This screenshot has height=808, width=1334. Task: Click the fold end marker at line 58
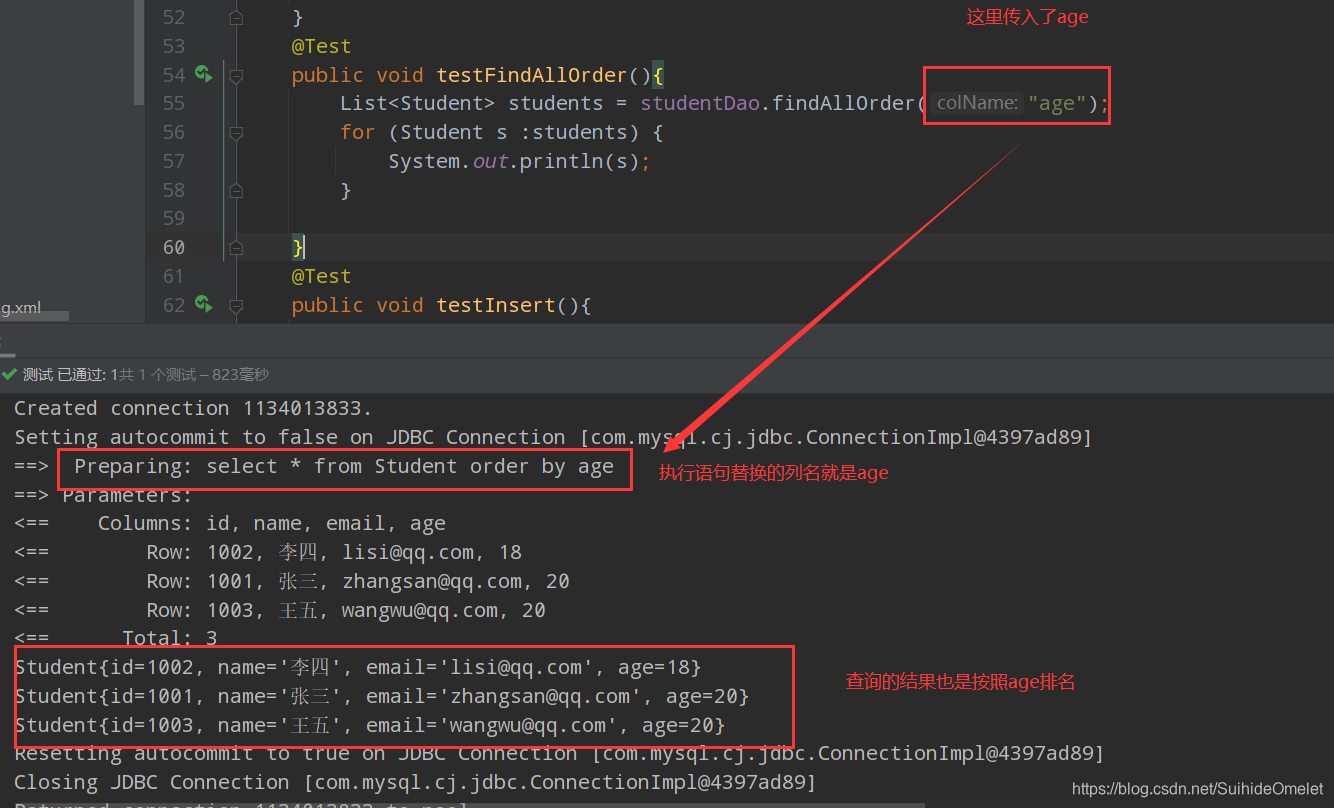pyautogui.click(x=236, y=190)
